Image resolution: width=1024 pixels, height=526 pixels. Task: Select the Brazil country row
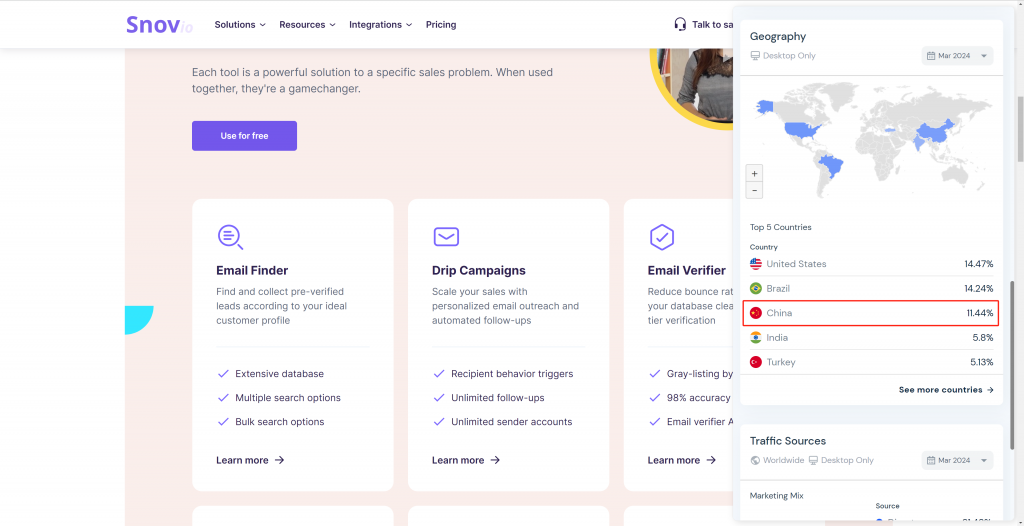[871, 288]
